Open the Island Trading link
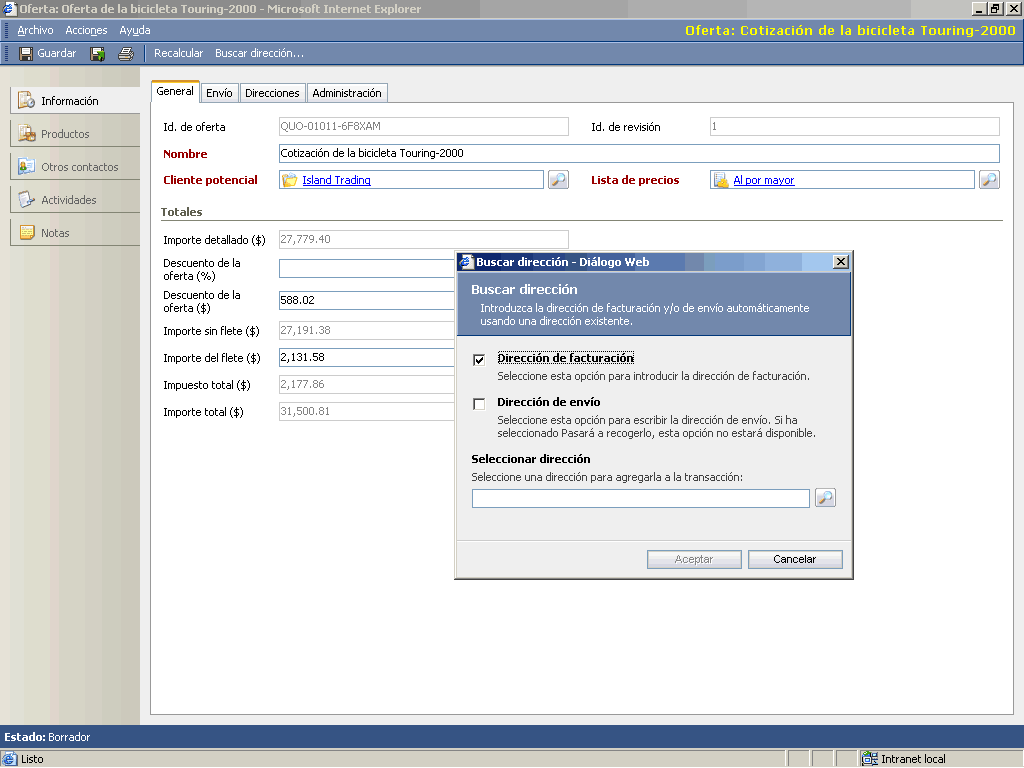Viewport: 1024px width, 768px height. [336, 180]
